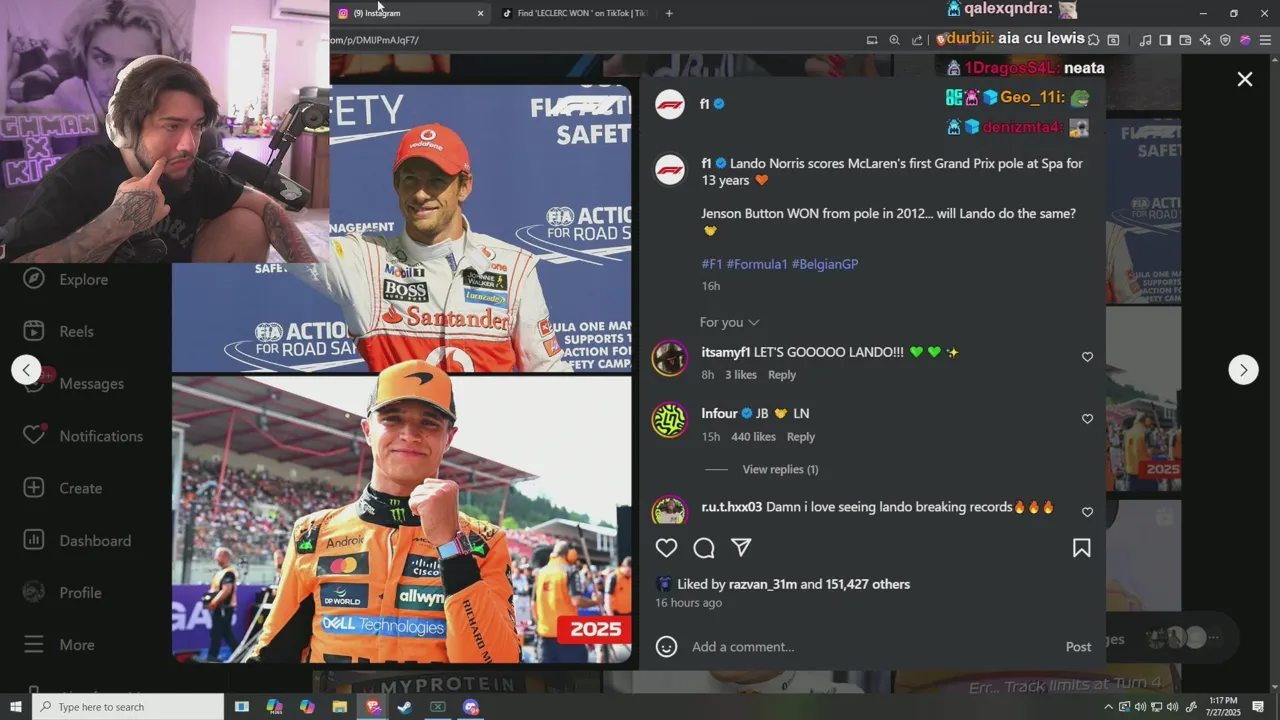Image resolution: width=1280 pixels, height=720 pixels.
Task: Like the f1 post with heart icon
Action: [666, 548]
